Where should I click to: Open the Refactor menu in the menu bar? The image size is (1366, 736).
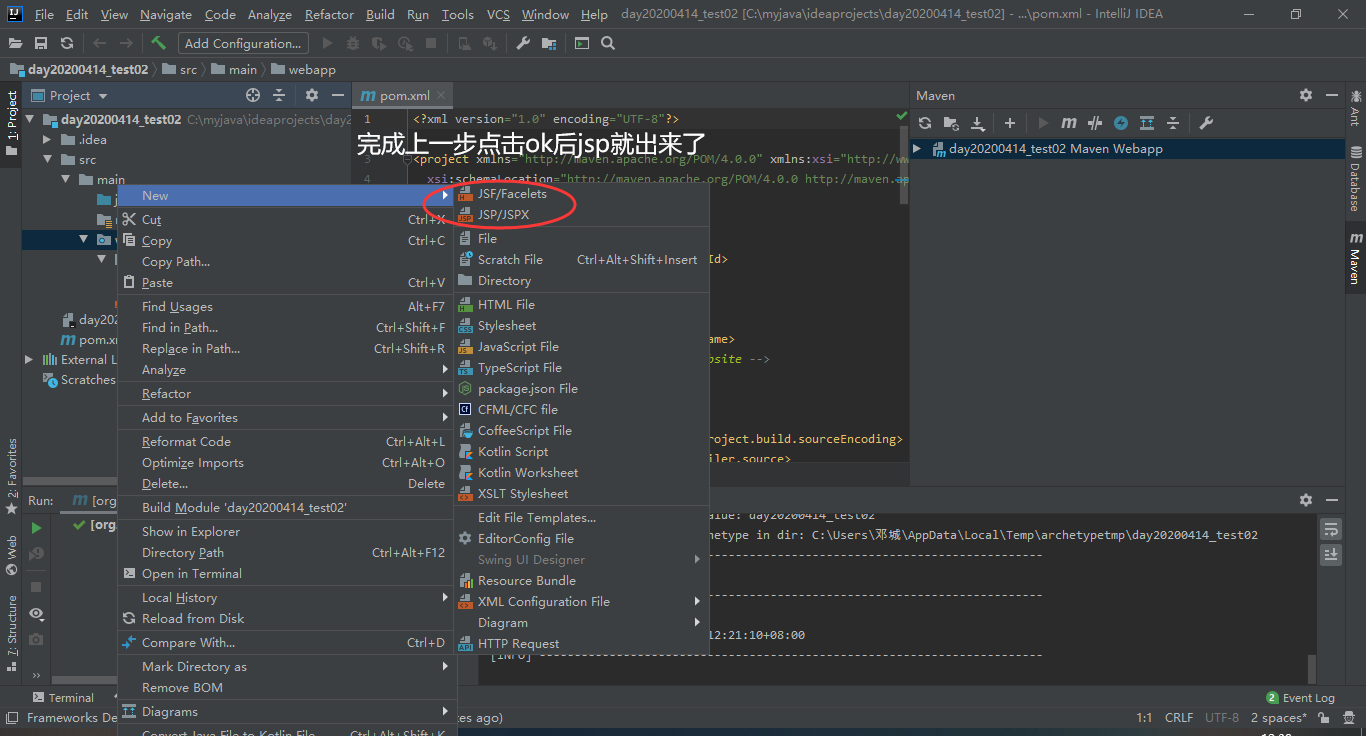point(327,14)
